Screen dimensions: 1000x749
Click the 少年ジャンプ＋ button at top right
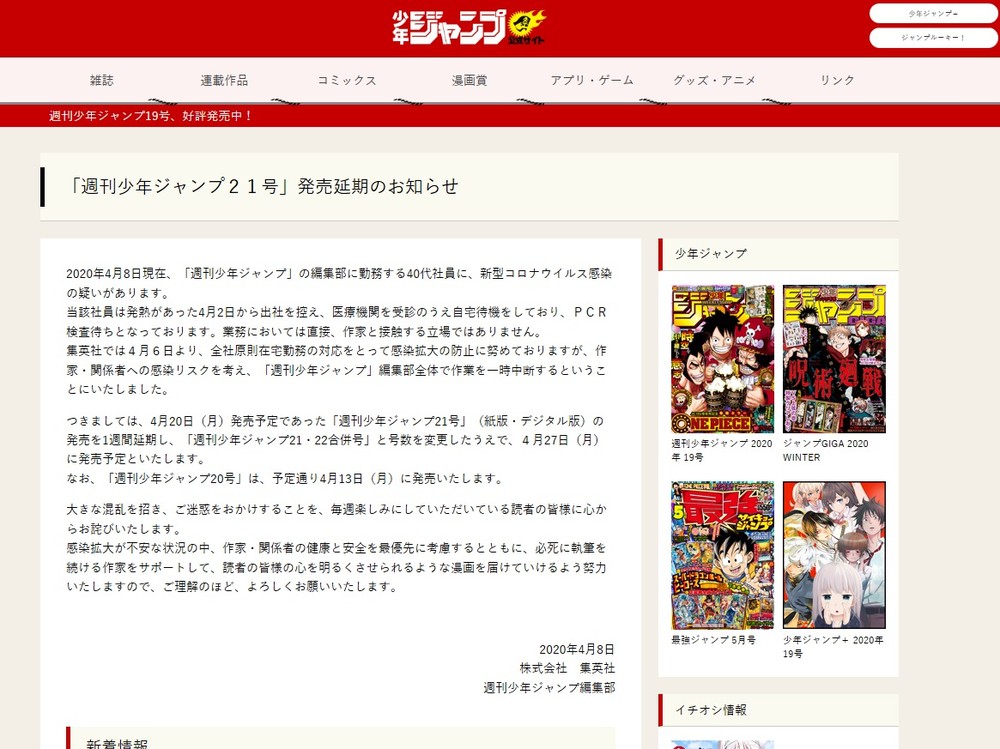(x=933, y=13)
